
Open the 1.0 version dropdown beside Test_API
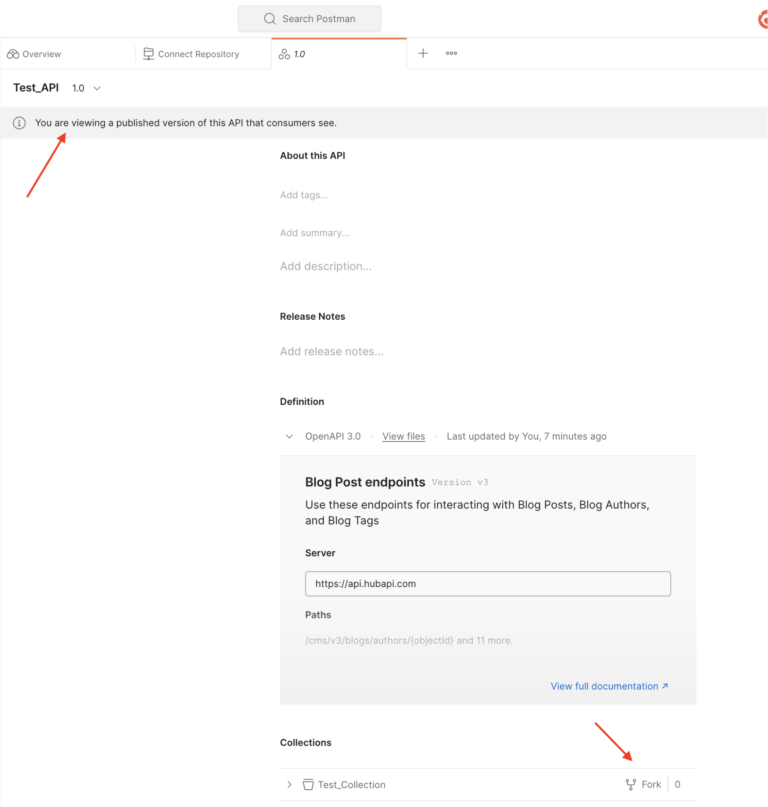click(x=86, y=89)
